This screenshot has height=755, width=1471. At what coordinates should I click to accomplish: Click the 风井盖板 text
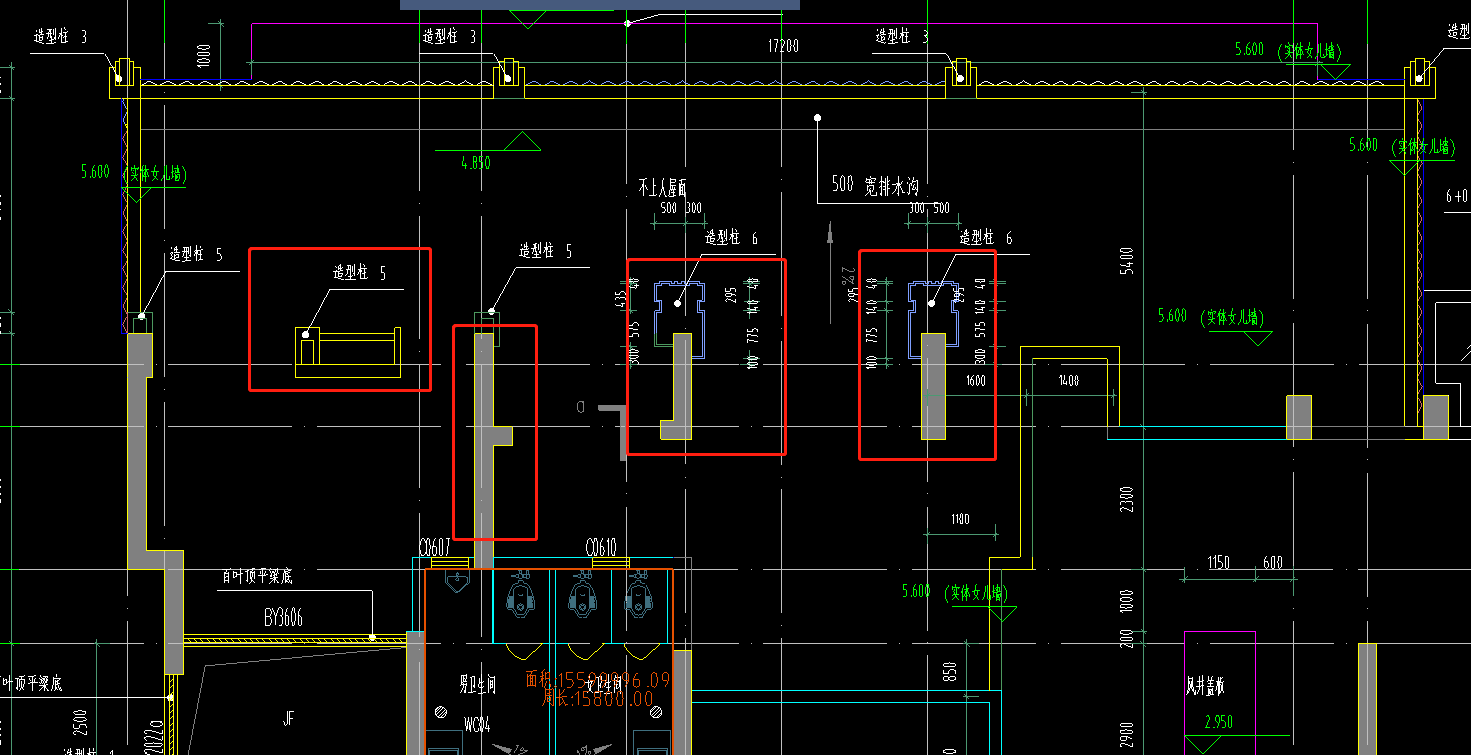click(x=1205, y=687)
